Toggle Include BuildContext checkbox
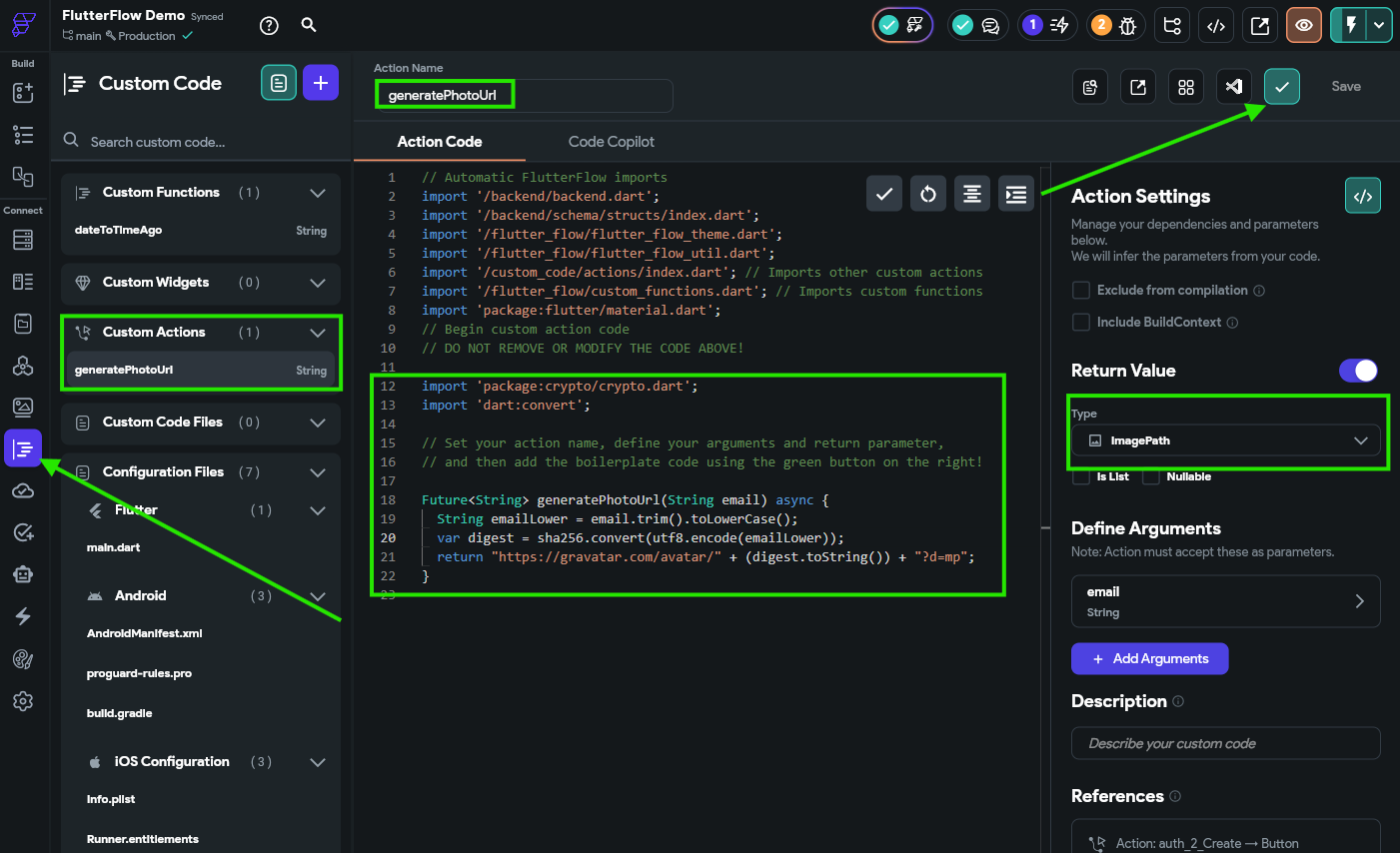 (1080, 322)
